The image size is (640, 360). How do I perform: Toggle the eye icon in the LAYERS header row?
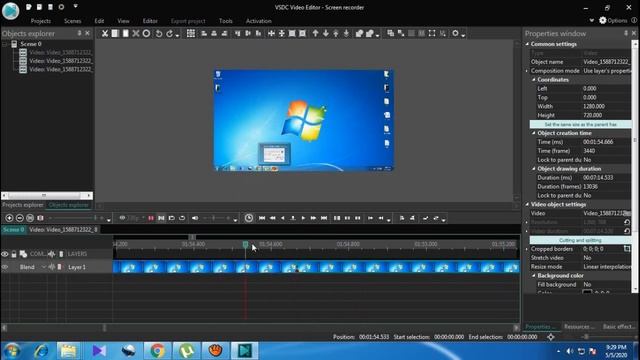point(5,254)
